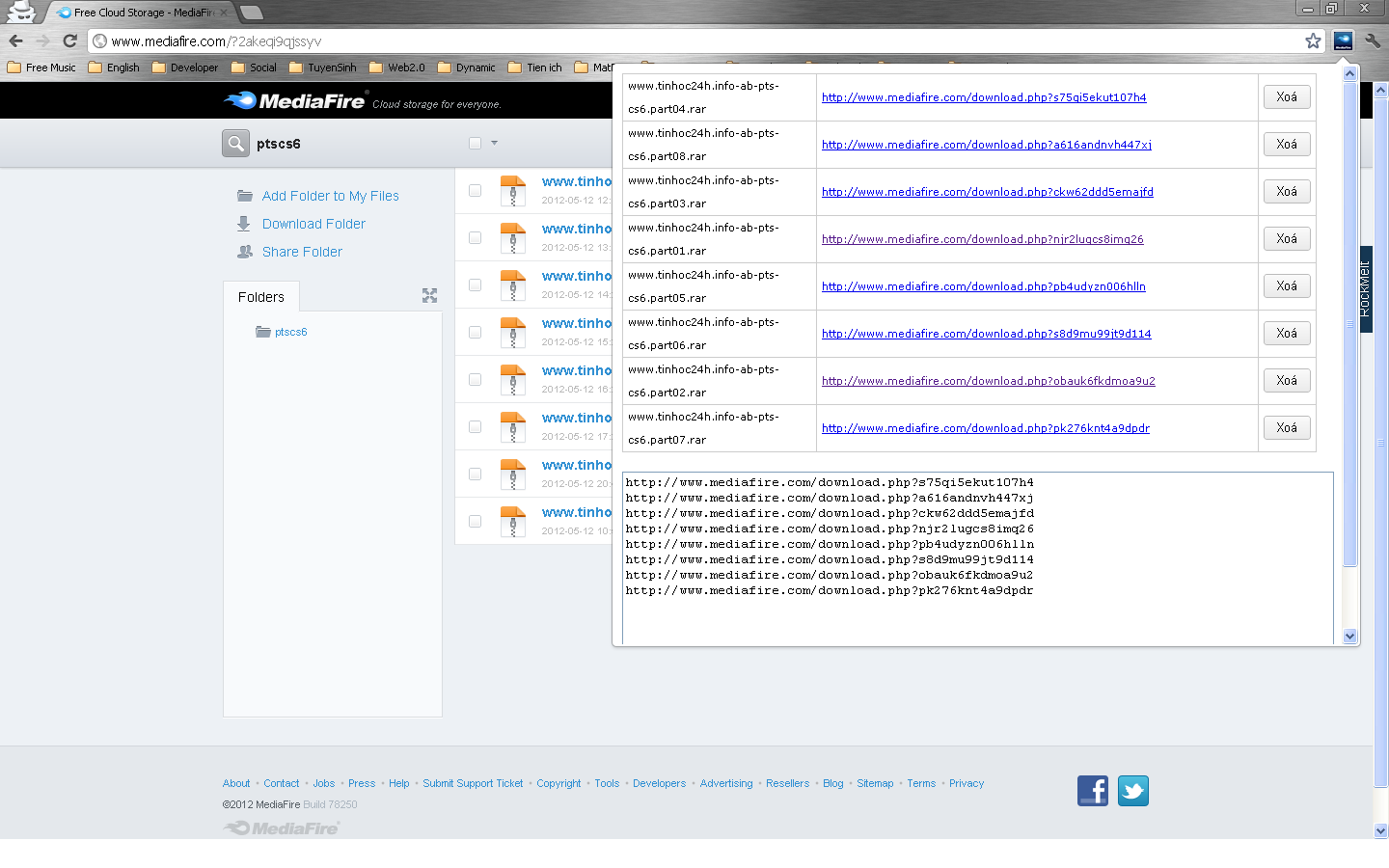Click the search magnifier icon beside ptscs6
The height and width of the screenshot is (868, 1389).
coord(235,143)
